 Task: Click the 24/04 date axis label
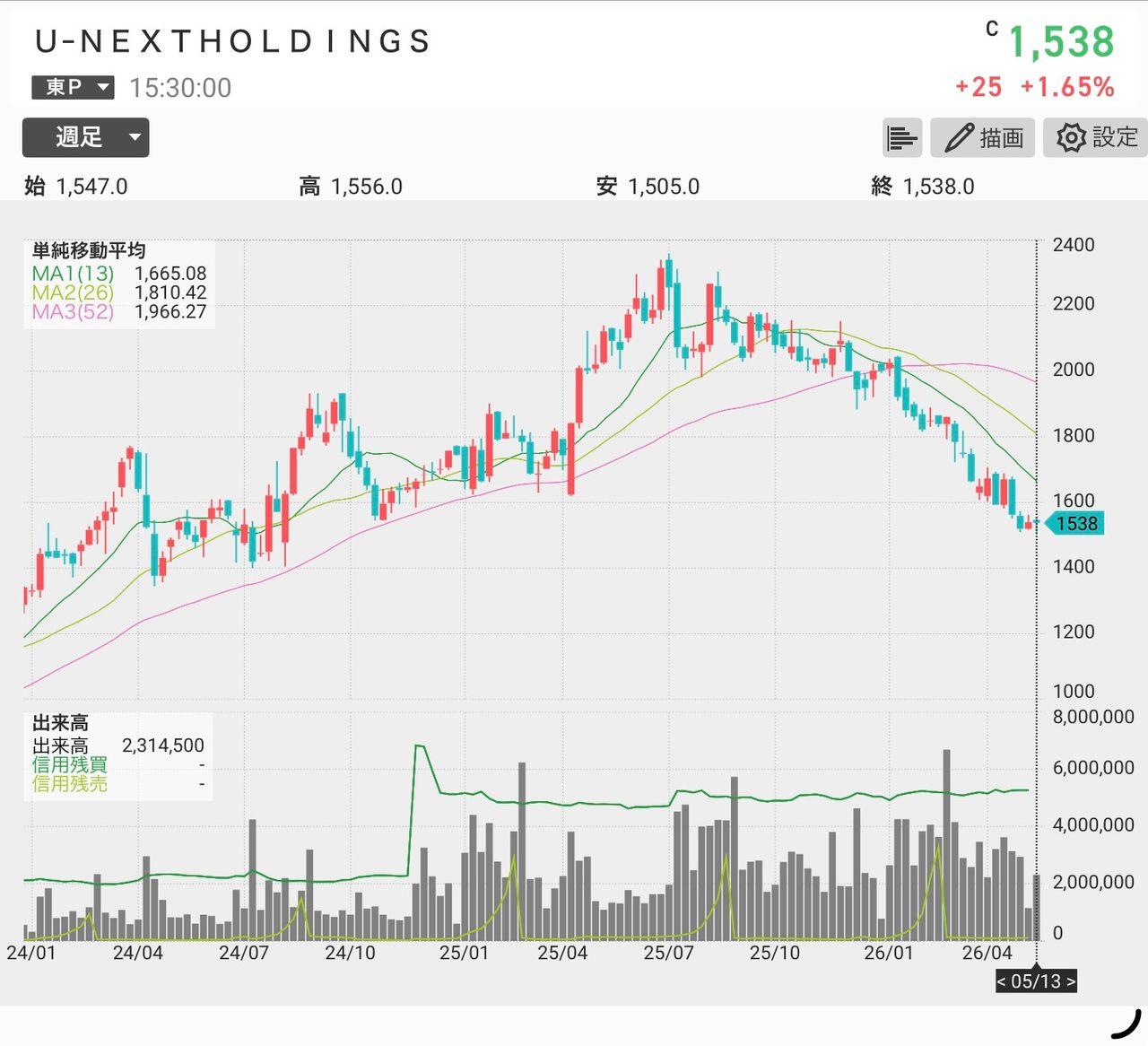(x=138, y=953)
